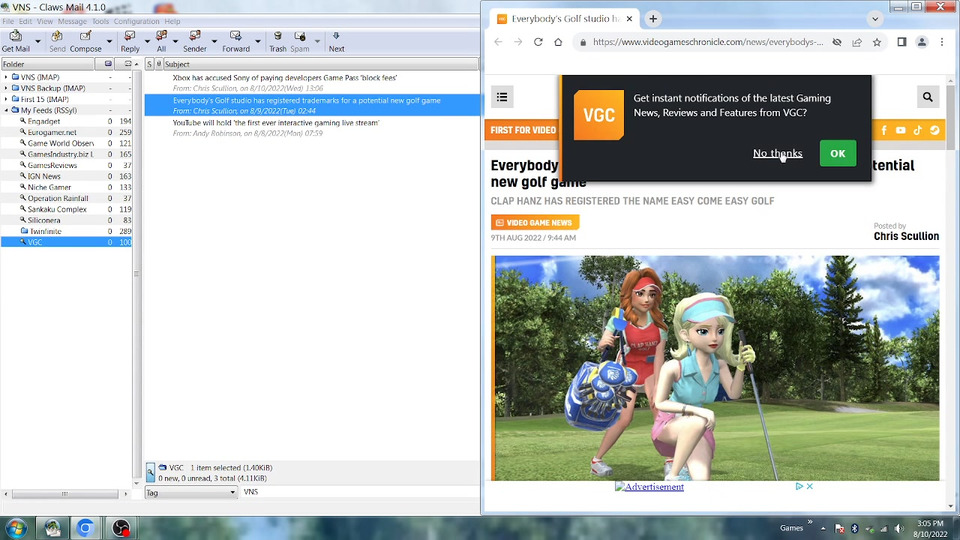Open Forward dropdown arrow
Image resolution: width=960 pixels, height=540 pixels.
(258, 42)
